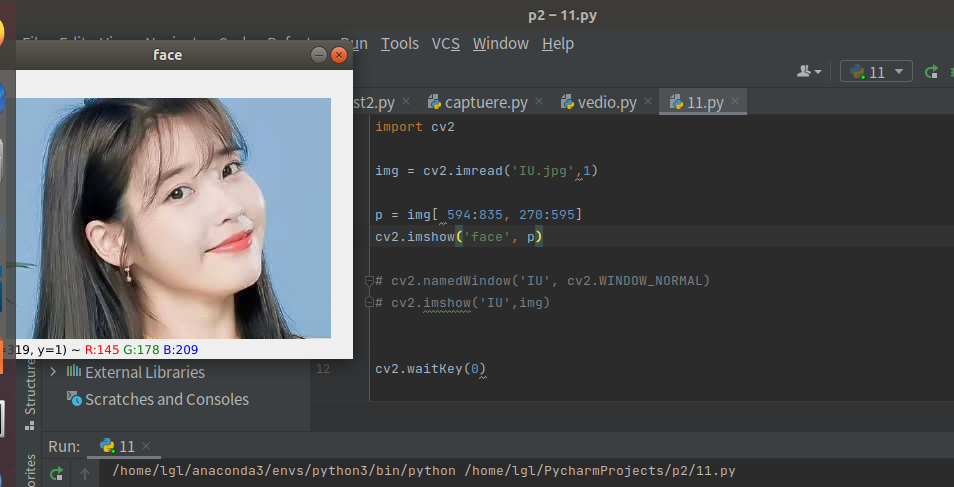This screenshot has height=487, width=954.
Task: Switch to the capturee.py tab
Action: coord(486,102)
